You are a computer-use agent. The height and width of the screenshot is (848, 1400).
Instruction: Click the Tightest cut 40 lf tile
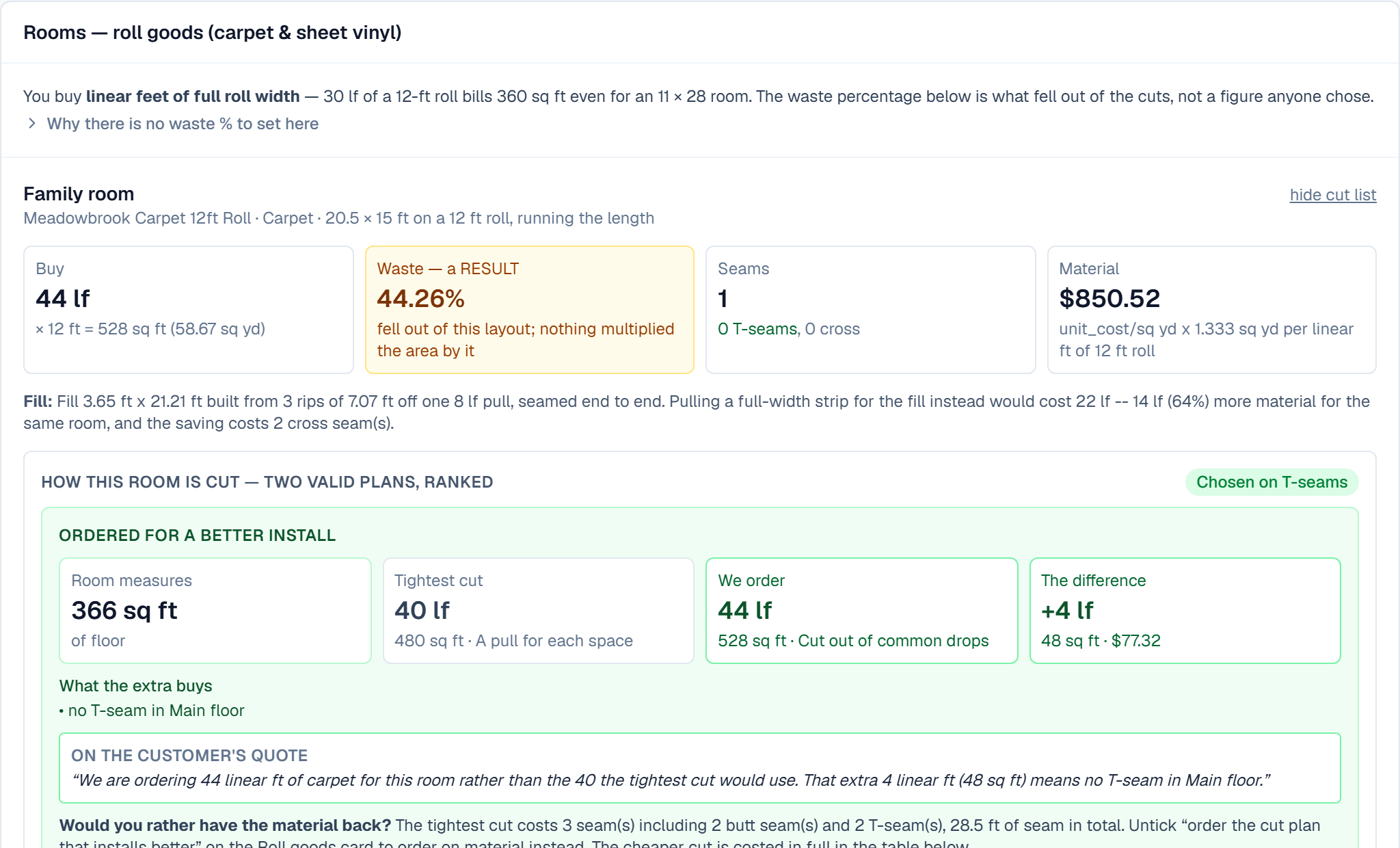click(539, 611)
